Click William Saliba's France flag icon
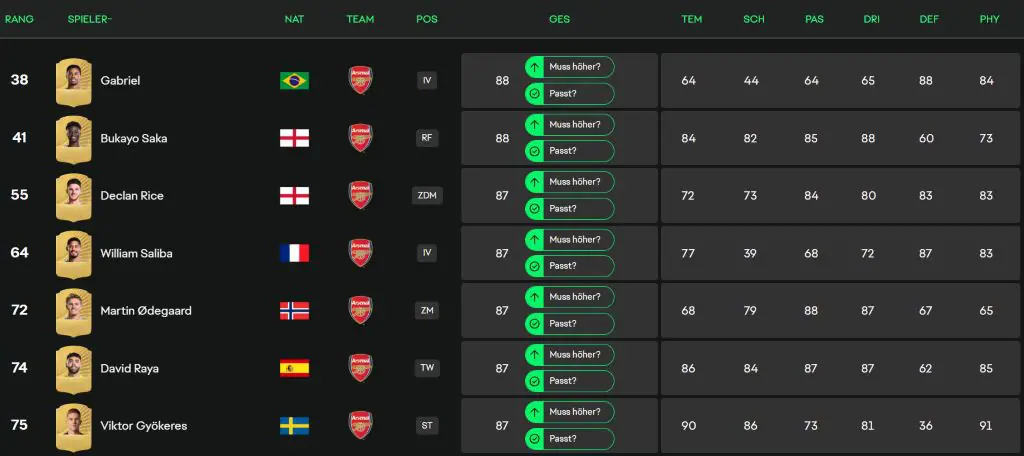This screenshot has width=1024, height=456. click(294, 253)
